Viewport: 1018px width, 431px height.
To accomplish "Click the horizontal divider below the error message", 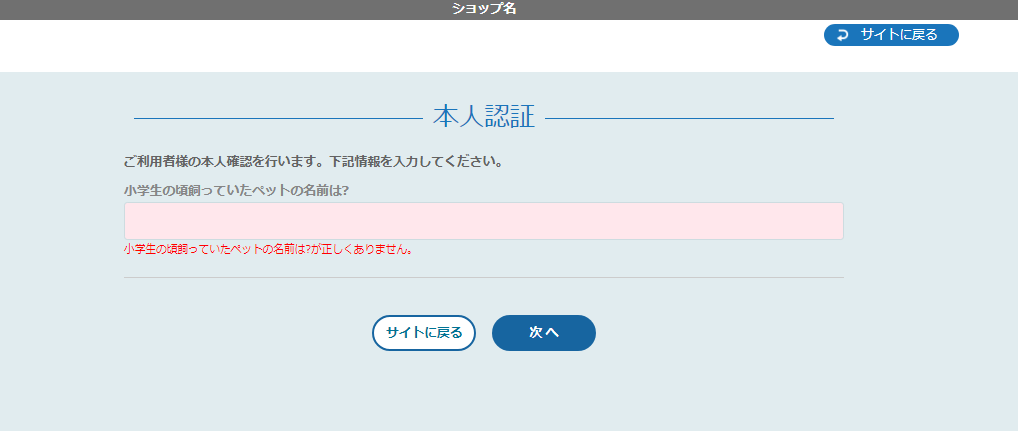I will point(483,277).
